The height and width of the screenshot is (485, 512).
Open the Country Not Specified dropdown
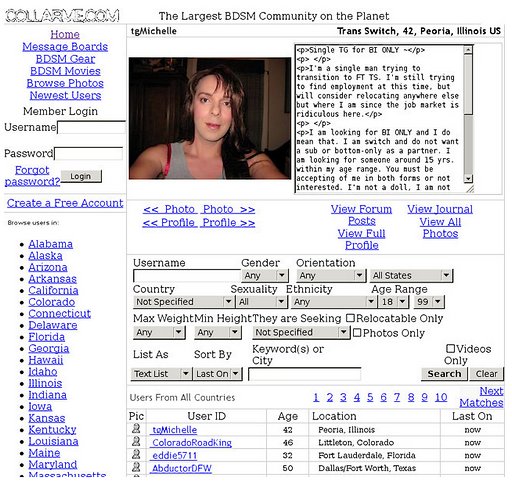point(183,302)
